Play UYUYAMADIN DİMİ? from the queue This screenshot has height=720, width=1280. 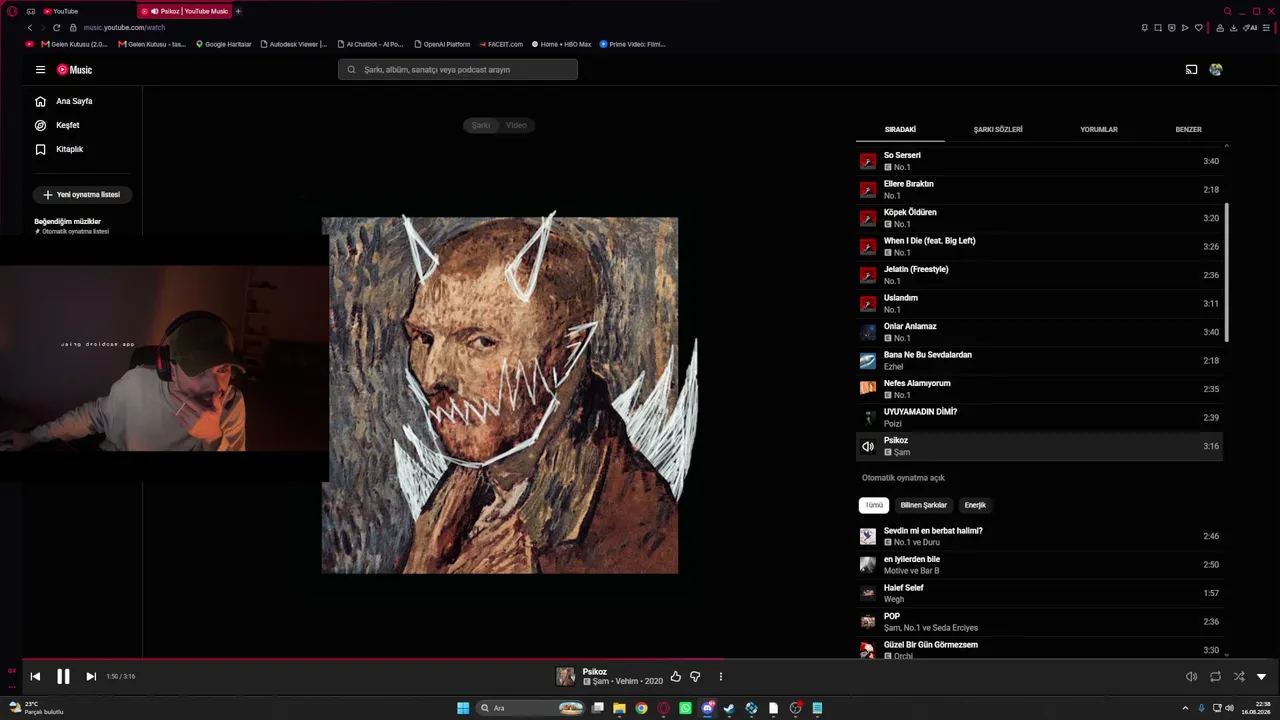coord(1040,418)
